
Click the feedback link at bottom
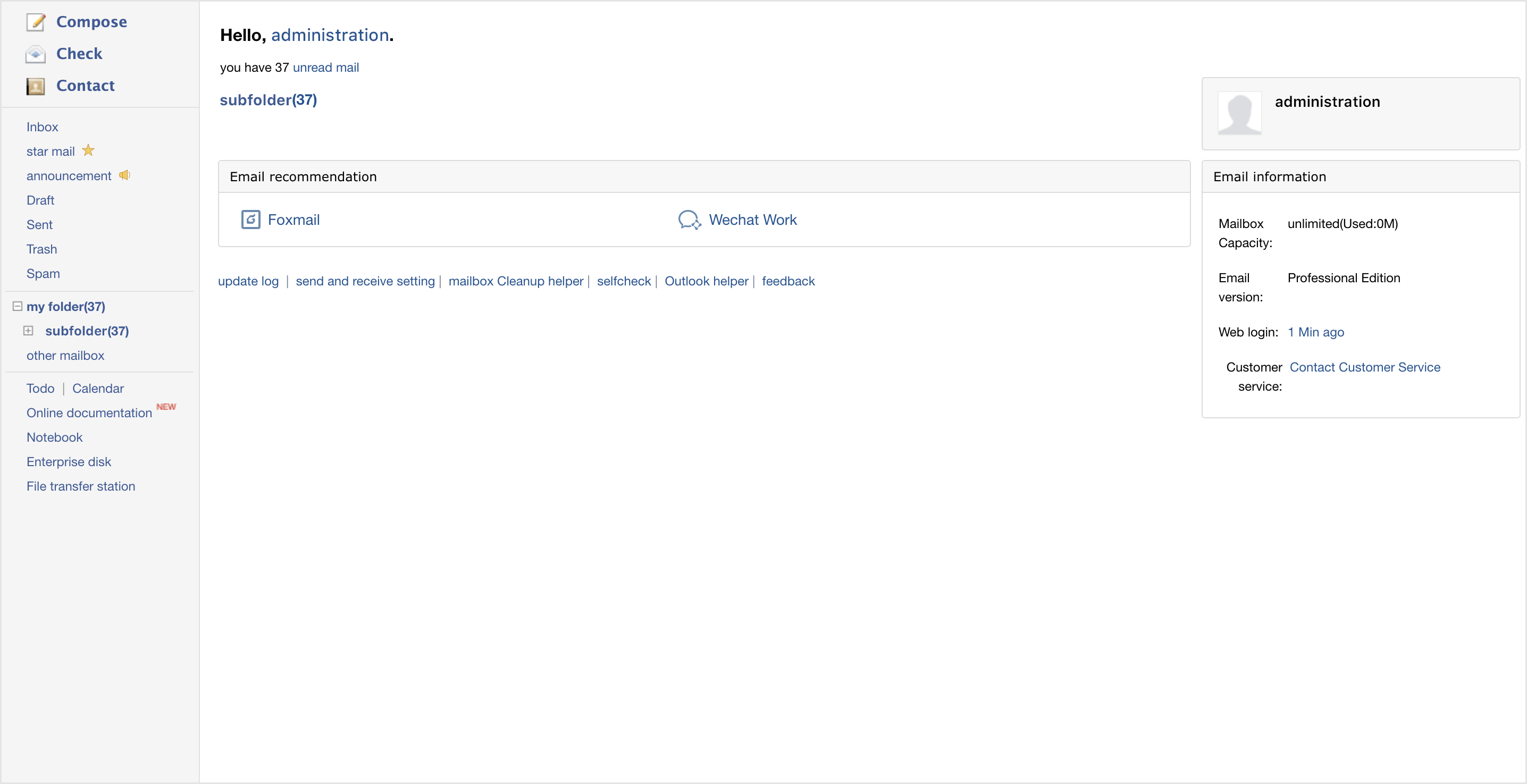[788, 281]
